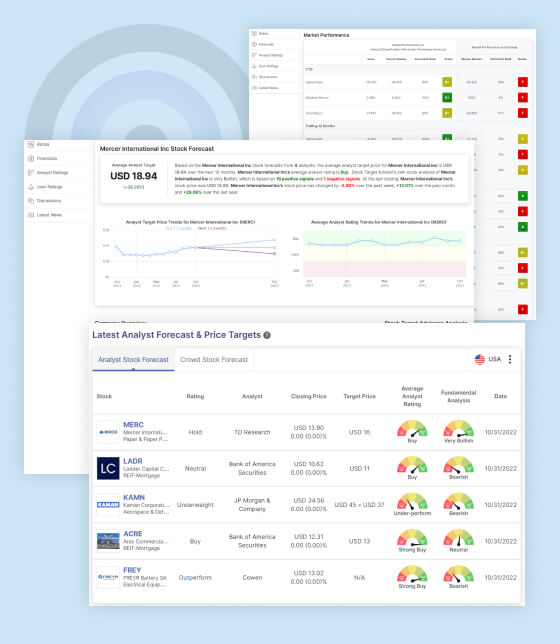The width and height of the screenshot is (560, 644).
Task: Click LADR Bearish fundamental analysis gauge
Action: (x=459, y=465)
